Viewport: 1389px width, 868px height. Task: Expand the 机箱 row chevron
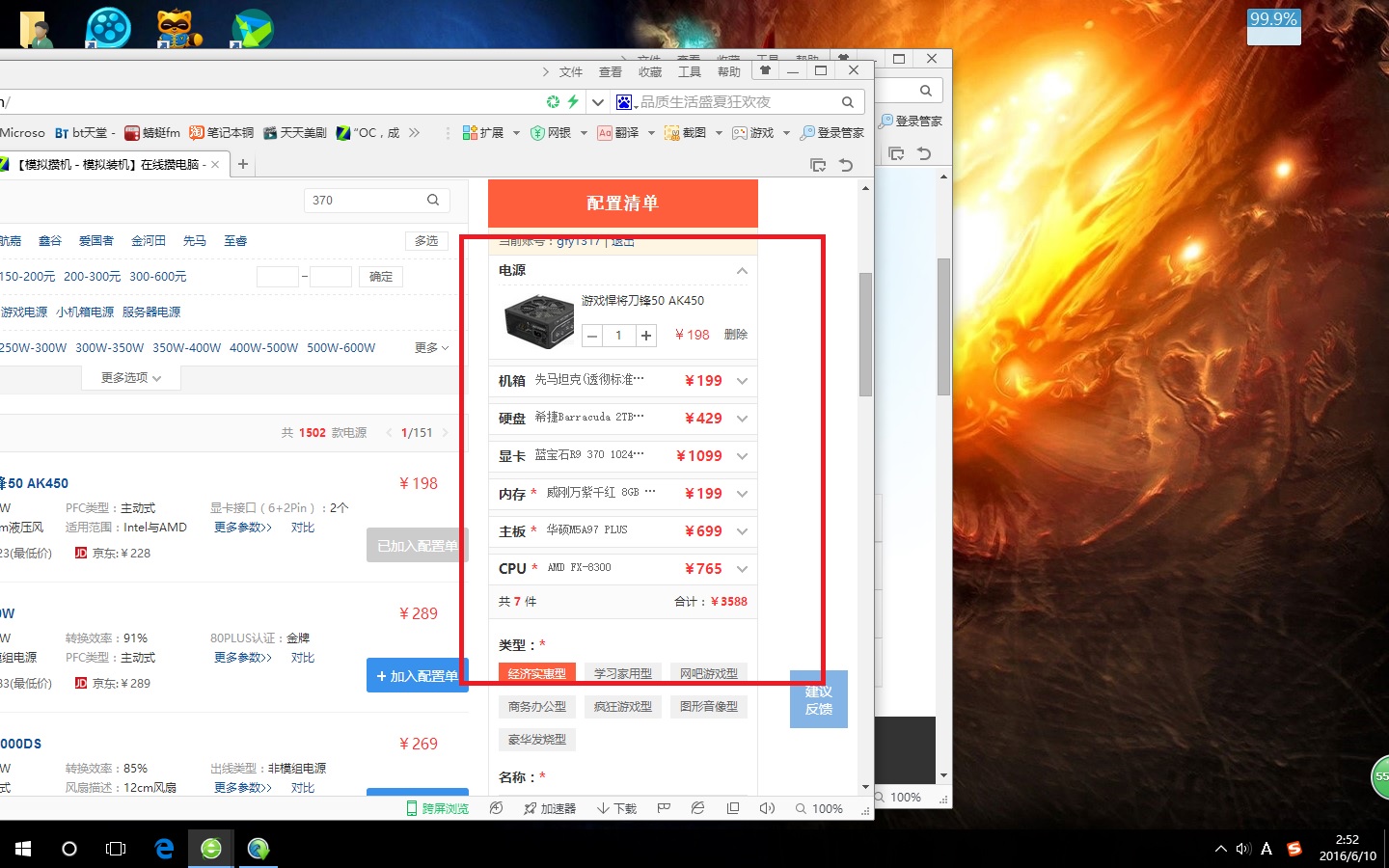(x=742, y=381)
